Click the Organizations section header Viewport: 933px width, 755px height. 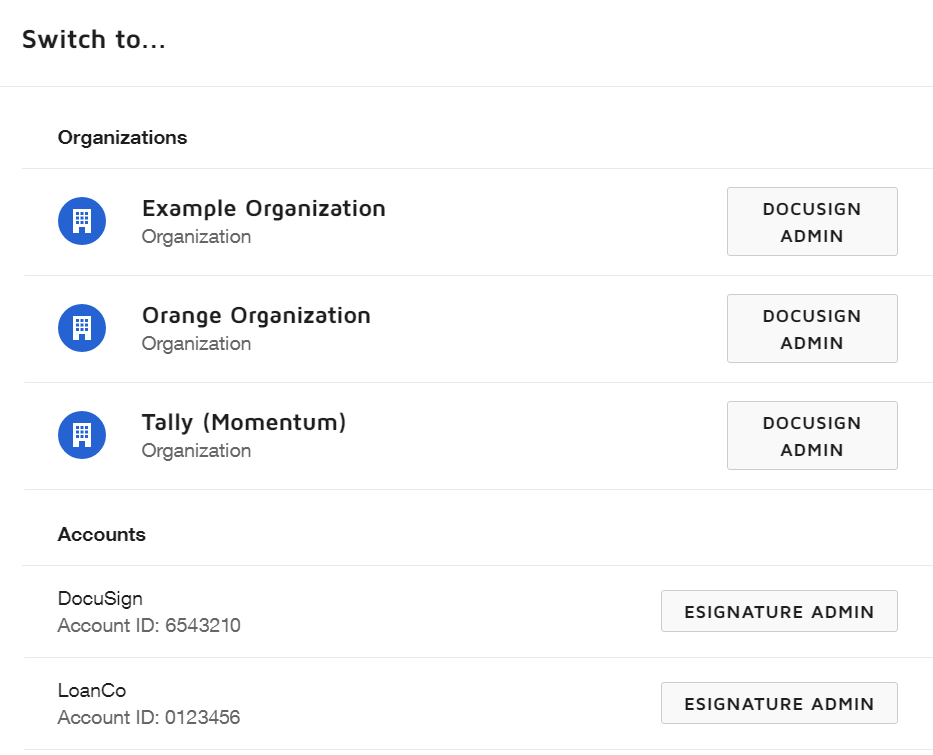pyautogui.click(x=122, y=137)
